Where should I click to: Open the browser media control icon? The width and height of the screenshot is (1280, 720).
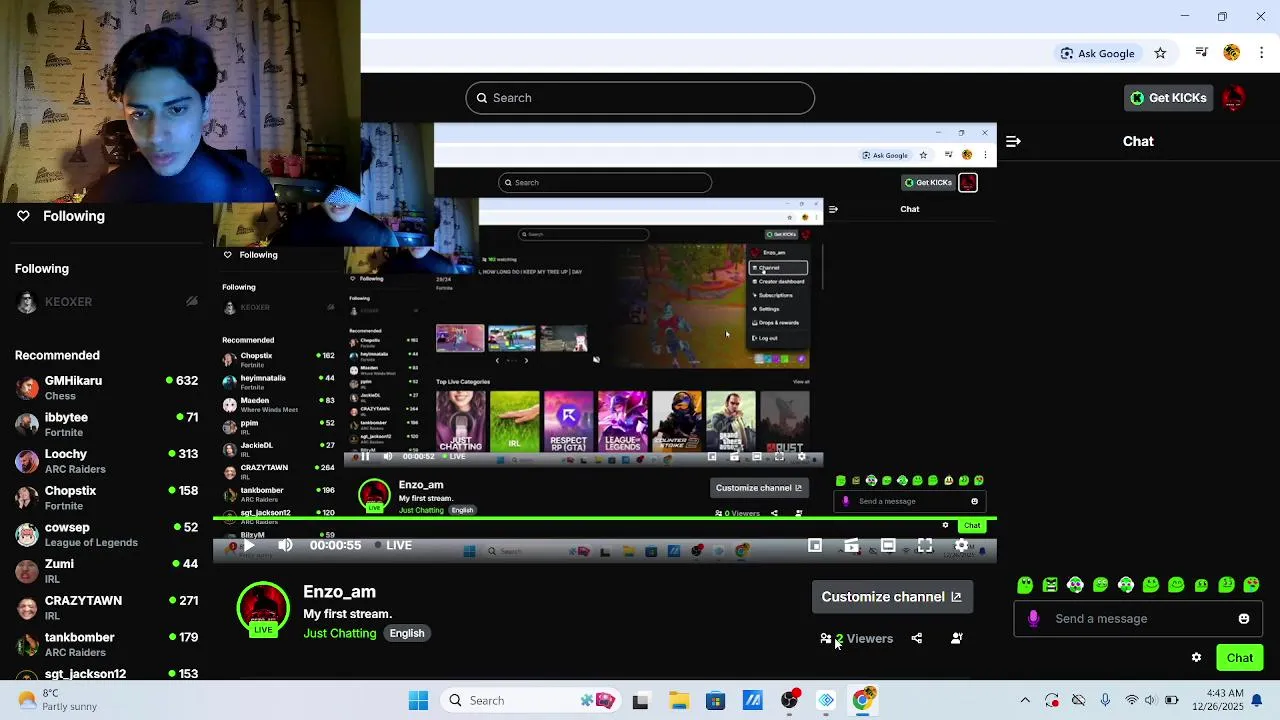click(1202, 53)
